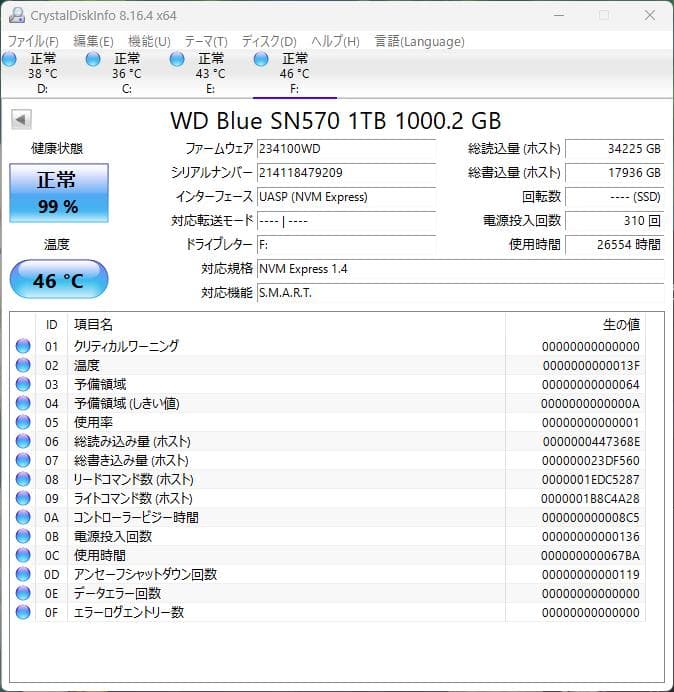Click the 回転数 value ---- (SSD)
The width and height of the screenshot is (674, 692).
[x=614, y=196]
